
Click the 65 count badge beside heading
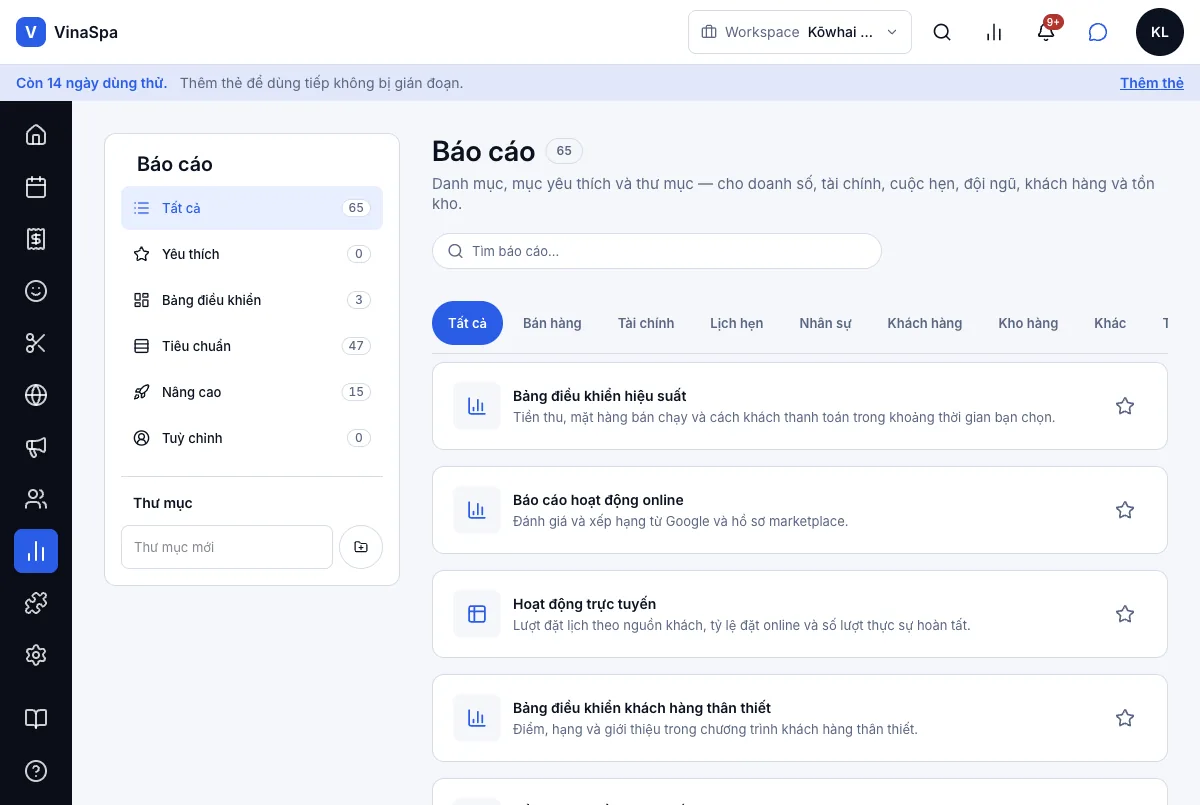click(564, 151)
